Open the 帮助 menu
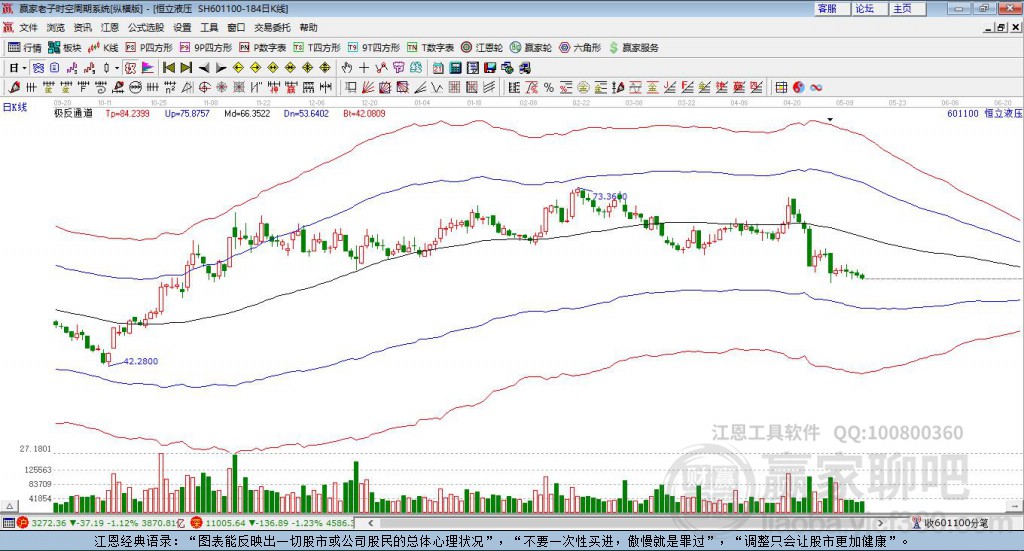Image resolution: width=1024 pixels, height=551 pixels. [308, 27]
